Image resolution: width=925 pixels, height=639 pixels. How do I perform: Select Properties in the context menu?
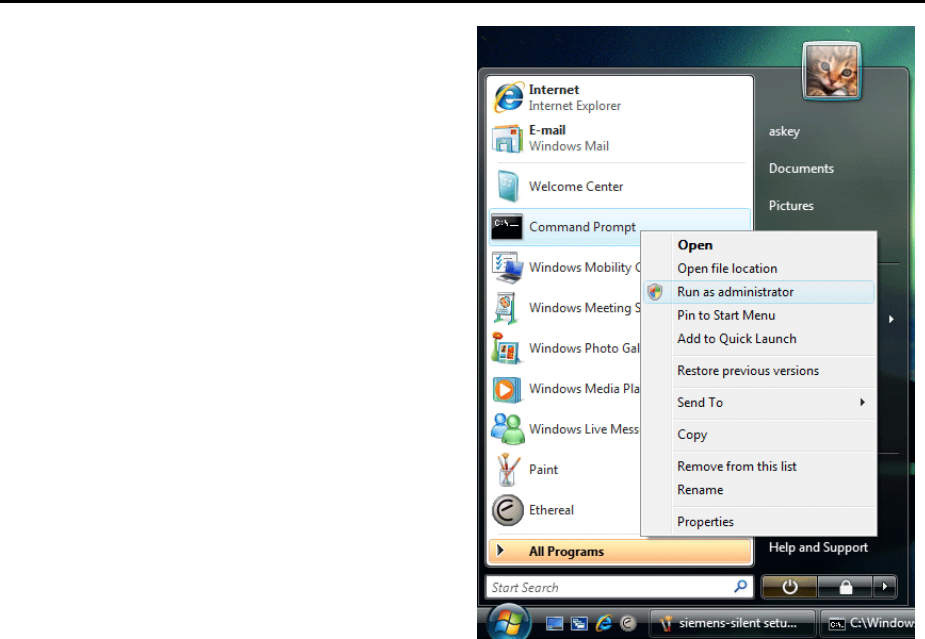tap(705, 522)
